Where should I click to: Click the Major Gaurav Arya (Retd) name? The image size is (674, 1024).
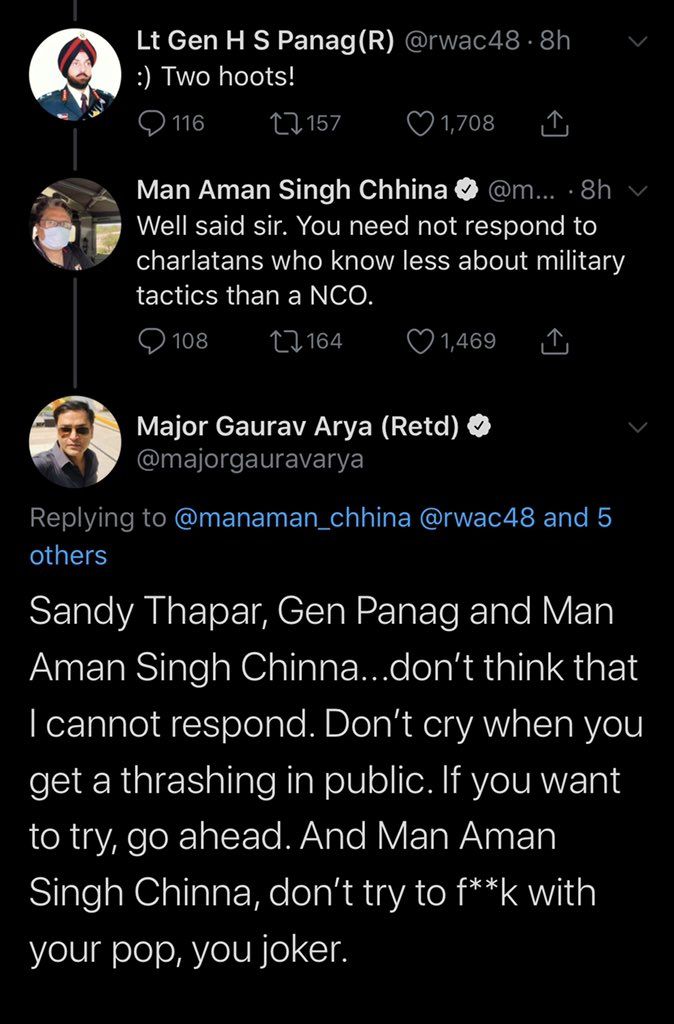pyautogui.click(x=297, y=426)
